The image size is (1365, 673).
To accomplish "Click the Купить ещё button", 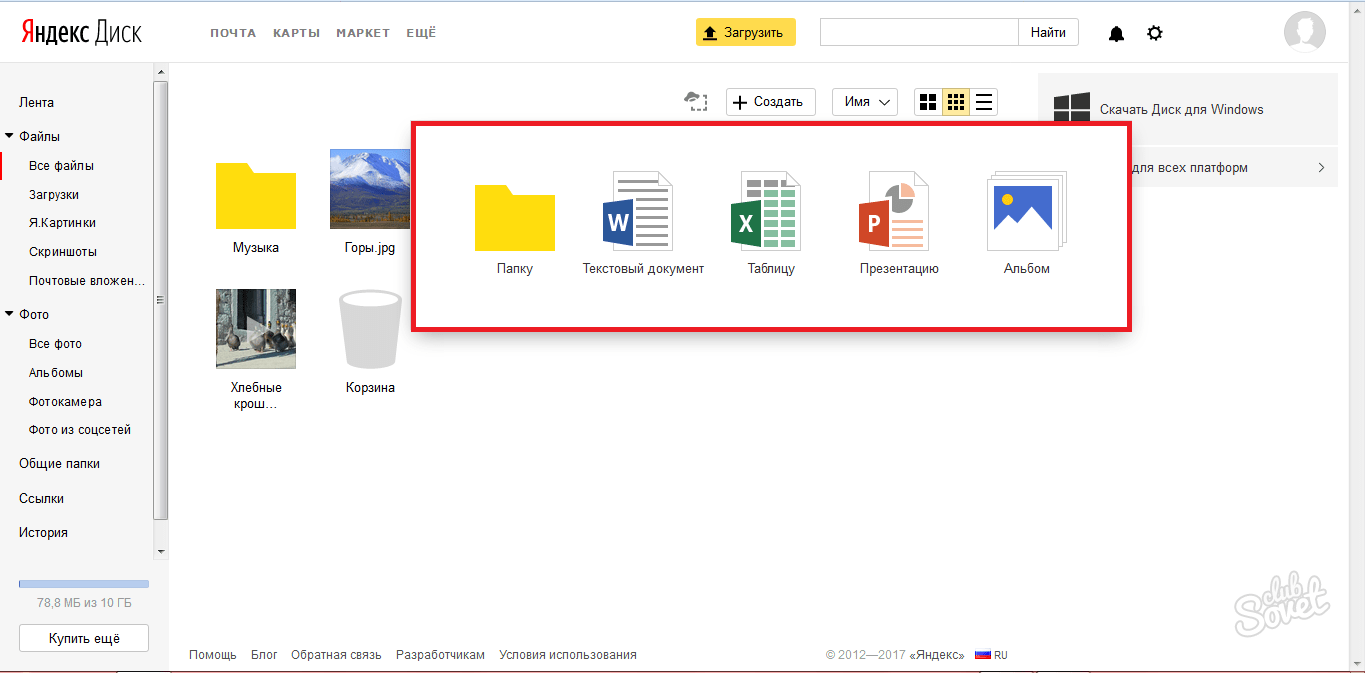I will point(84,638).
